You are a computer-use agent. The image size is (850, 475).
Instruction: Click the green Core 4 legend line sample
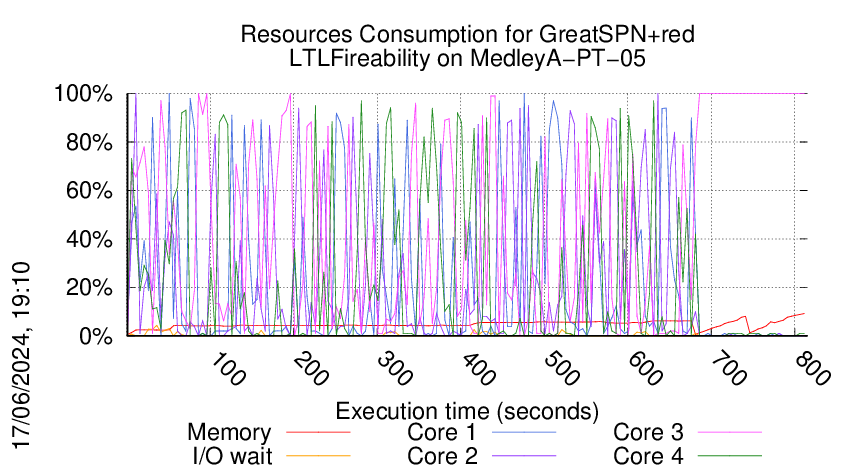tap(730, 455)
